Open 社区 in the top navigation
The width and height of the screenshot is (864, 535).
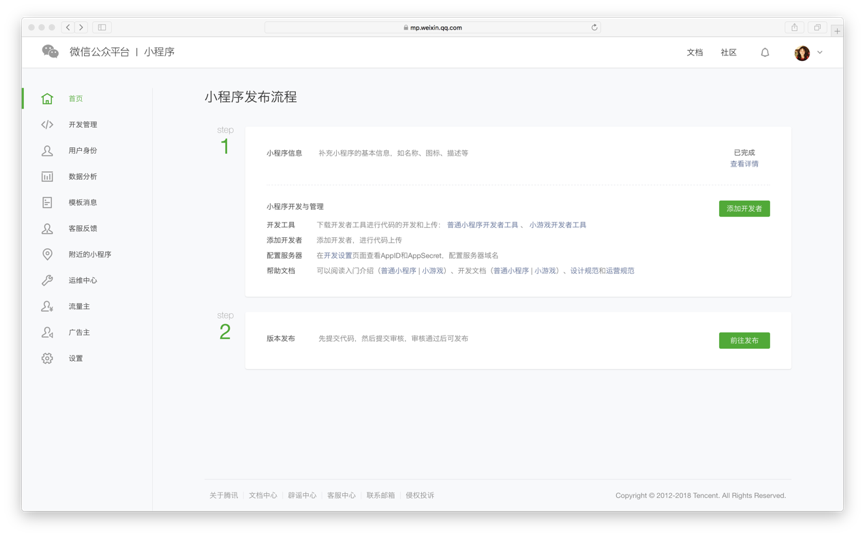728,52
